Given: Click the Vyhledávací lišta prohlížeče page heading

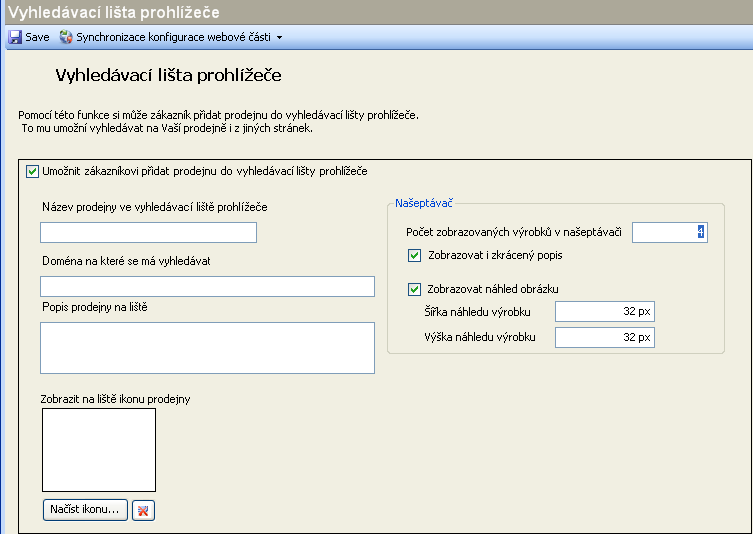Looking at the screenshot, I should tap(169, 75).
